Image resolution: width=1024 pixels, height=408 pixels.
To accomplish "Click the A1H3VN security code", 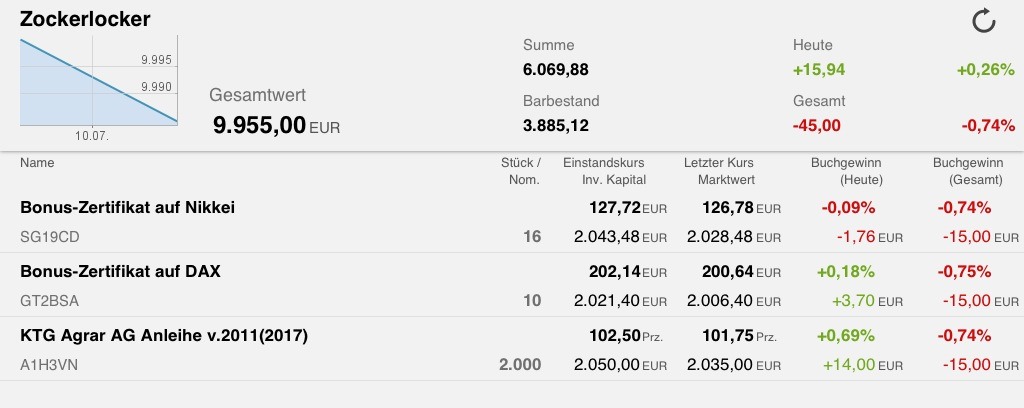I will (x=49, y=365).
